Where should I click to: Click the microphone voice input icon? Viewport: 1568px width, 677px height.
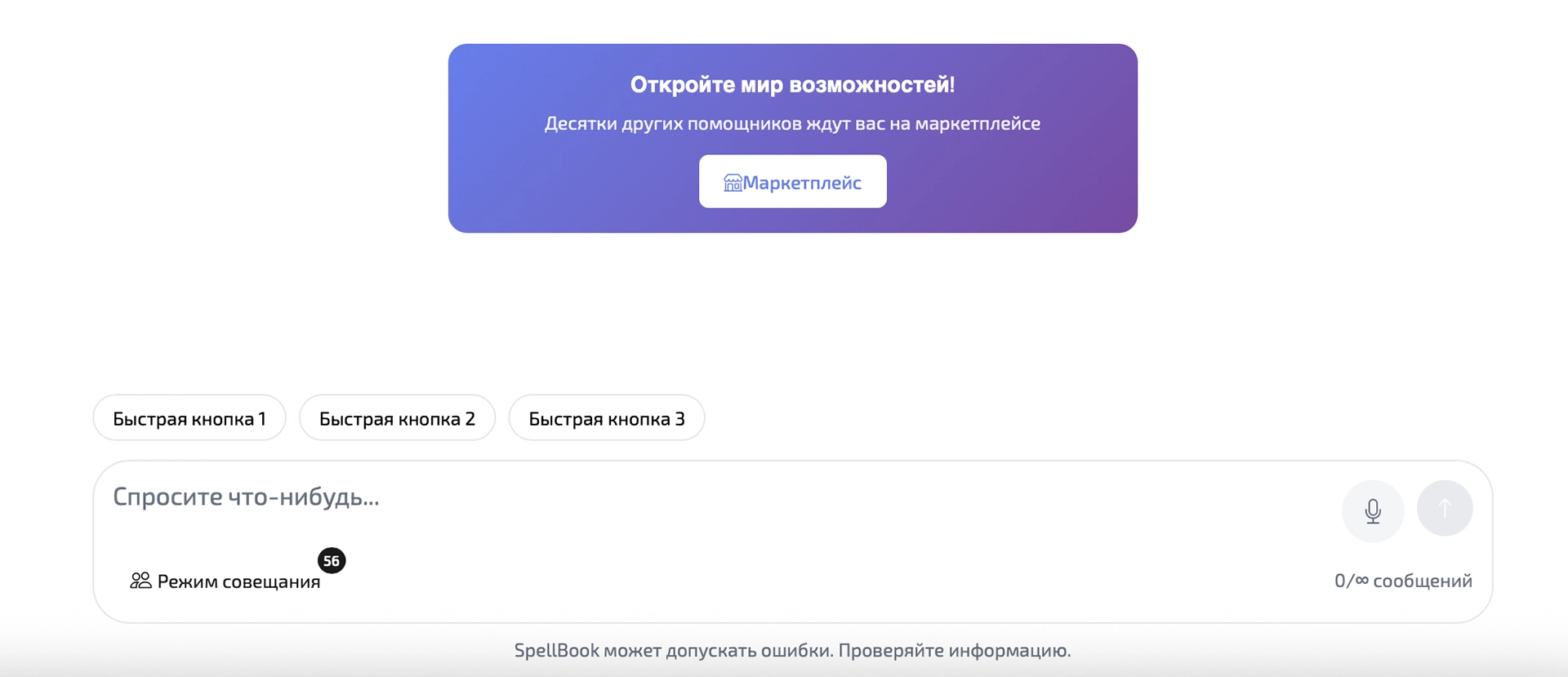[1372, 510]
